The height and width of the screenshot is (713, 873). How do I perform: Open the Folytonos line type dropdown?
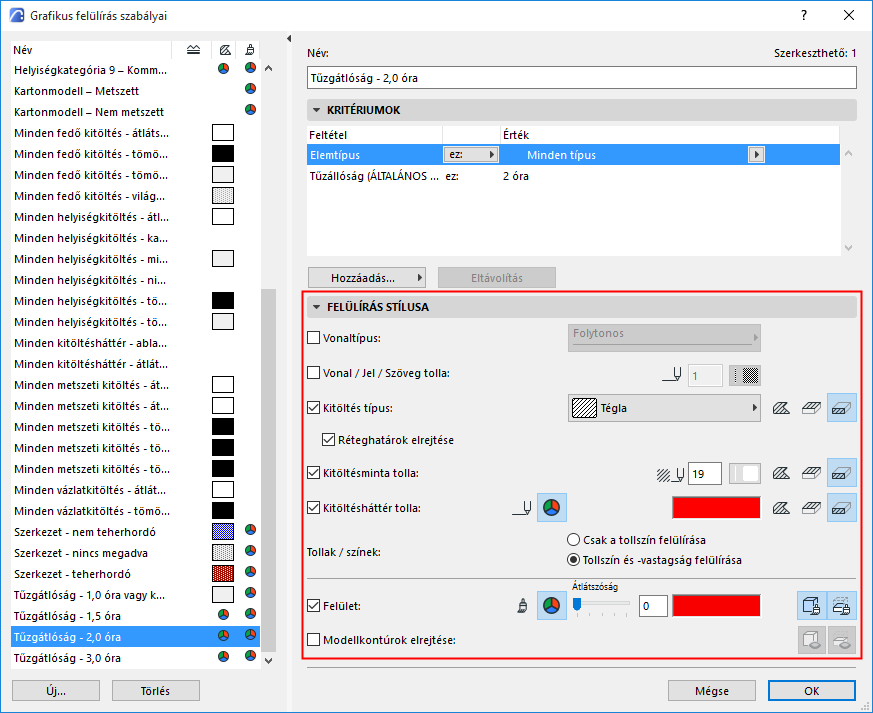click(664, 338)
